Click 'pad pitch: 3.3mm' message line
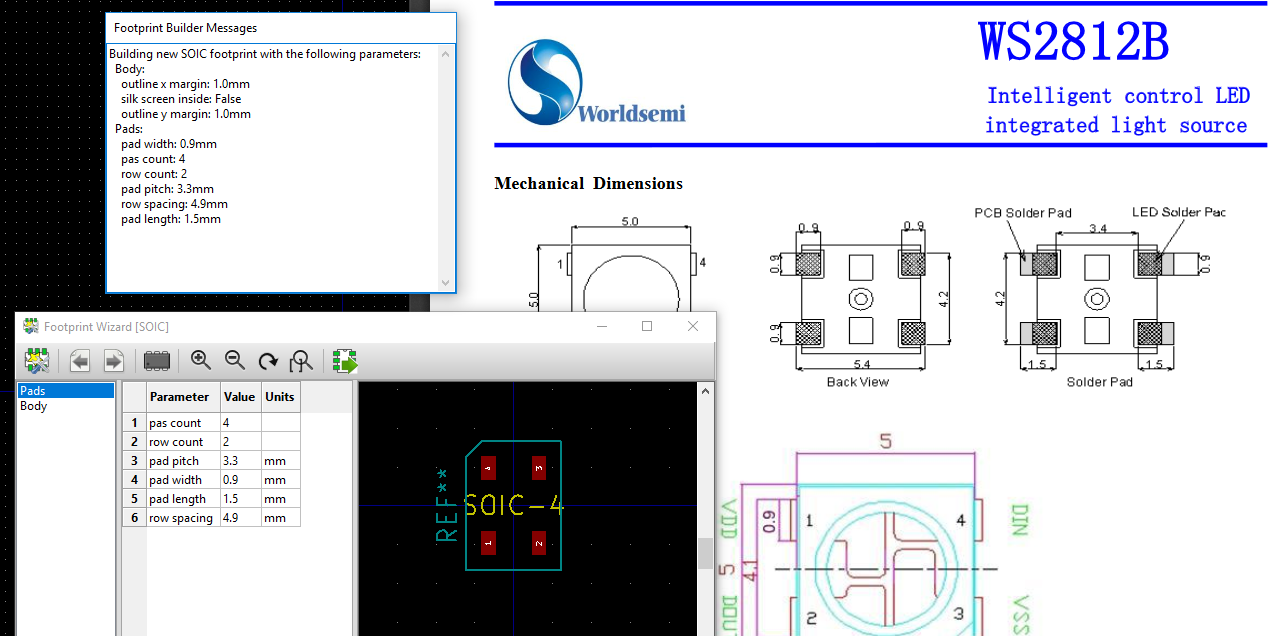The width and height of the screenshot is (1273, 636). 167,189
